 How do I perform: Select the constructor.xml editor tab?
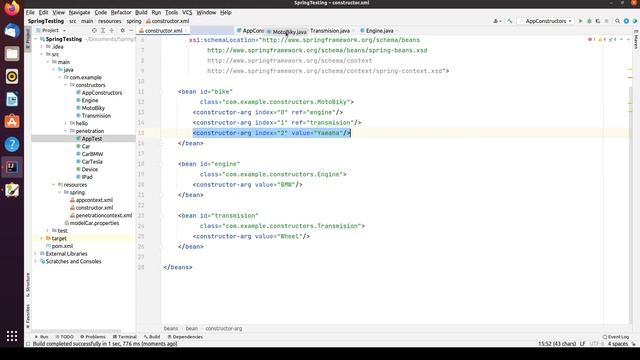[x=163, y=31]
